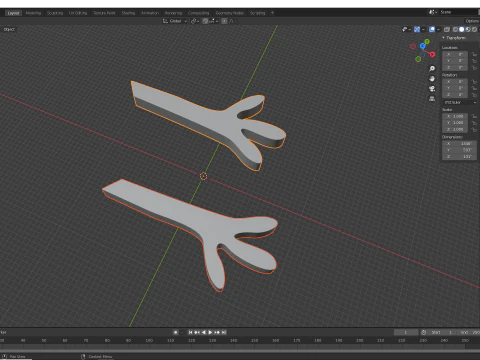Open proportional editing falloff curve menu
The image size is (480, 360).
click(232, 21)
